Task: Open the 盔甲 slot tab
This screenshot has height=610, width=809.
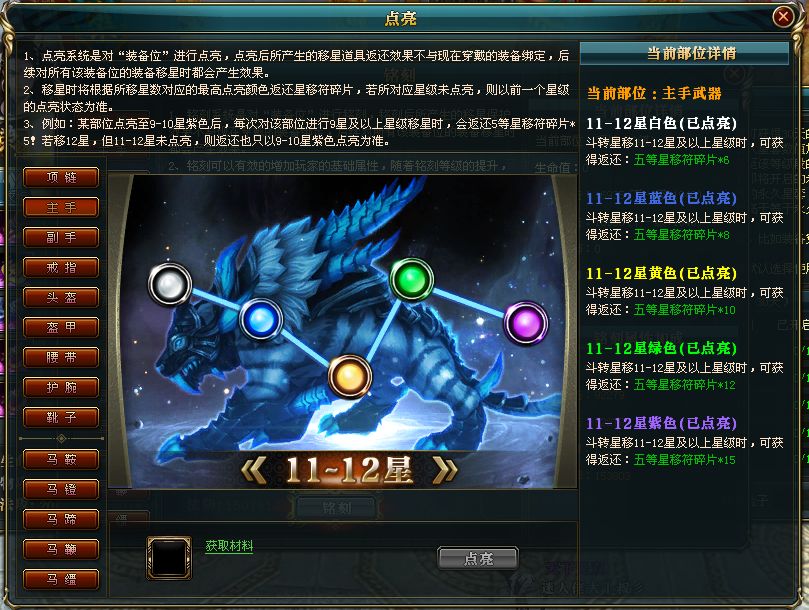Action: point(61,327)
